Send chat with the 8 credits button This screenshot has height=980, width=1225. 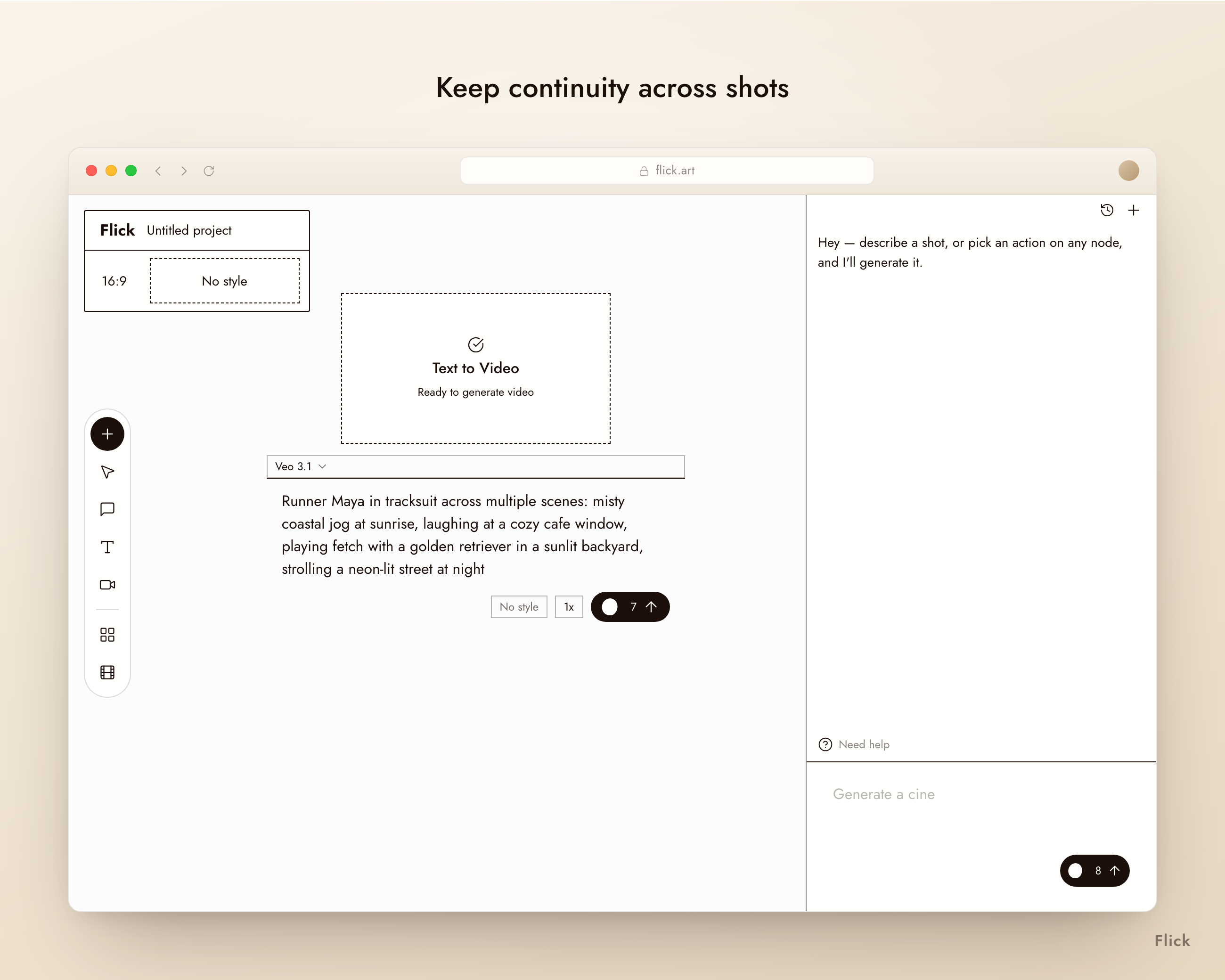tap(1094, 870)
